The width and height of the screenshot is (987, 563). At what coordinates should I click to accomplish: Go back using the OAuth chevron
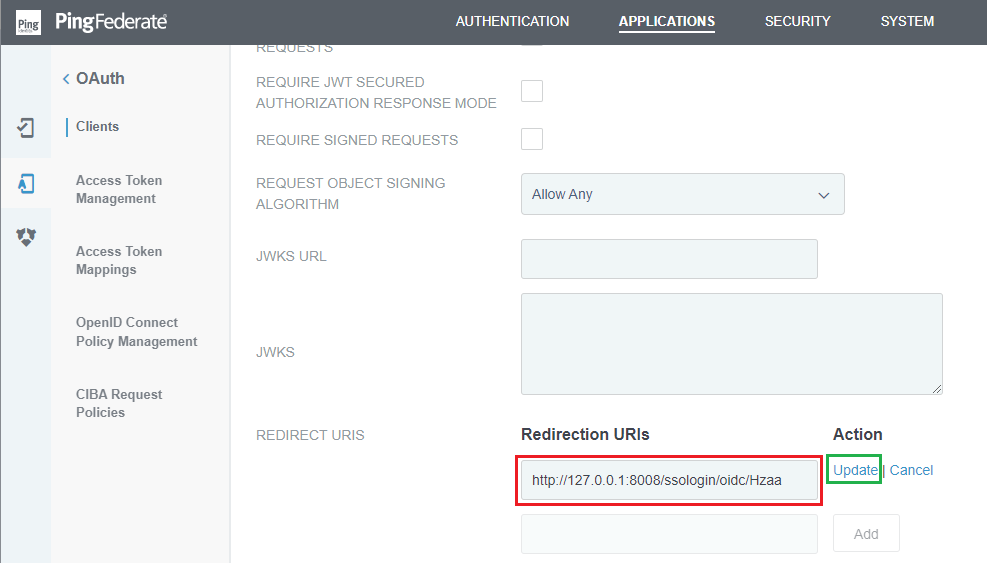pyautogui.click(x=66, y=79)
